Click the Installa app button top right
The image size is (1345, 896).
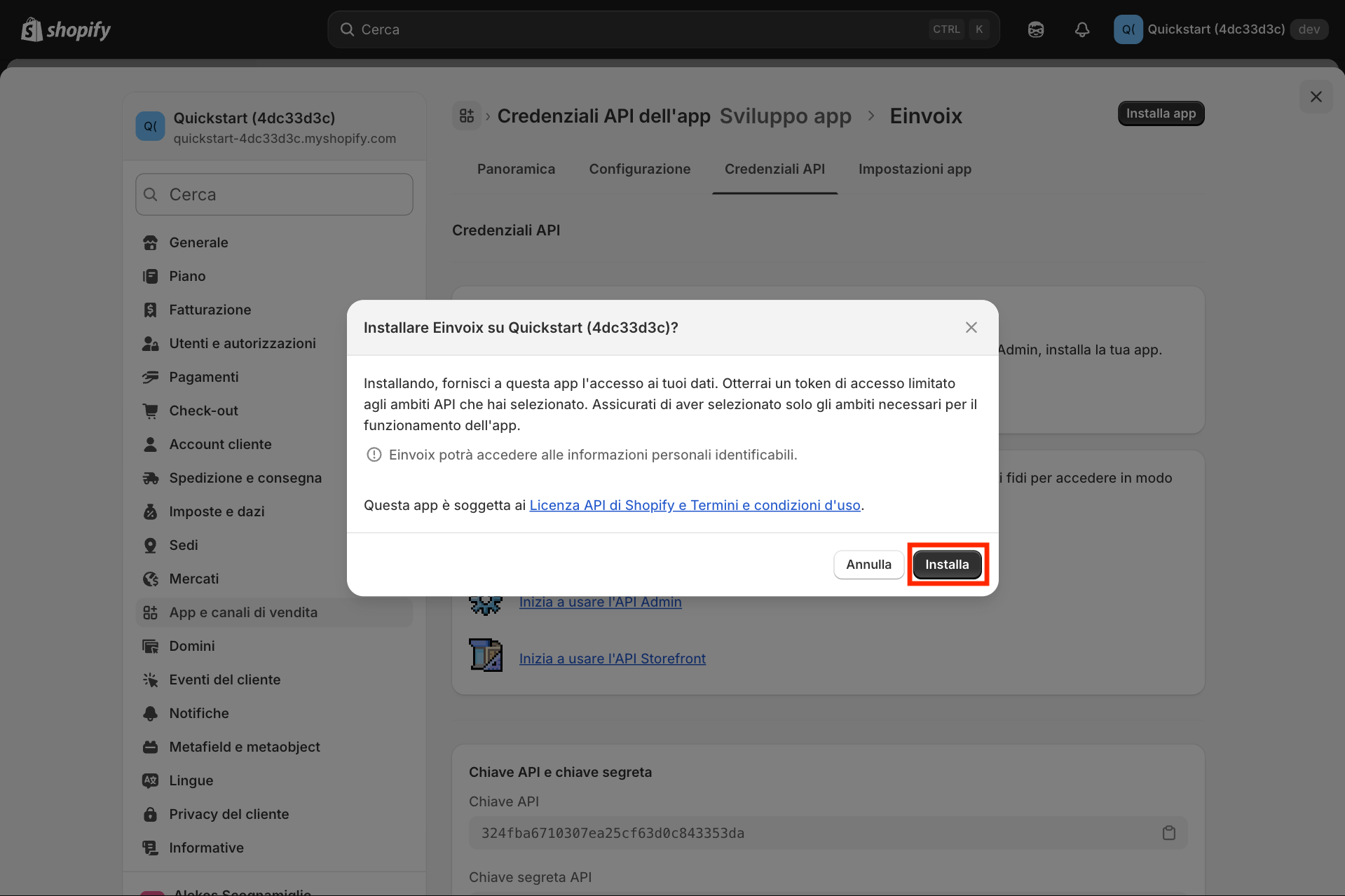(x=1160, y=113)
